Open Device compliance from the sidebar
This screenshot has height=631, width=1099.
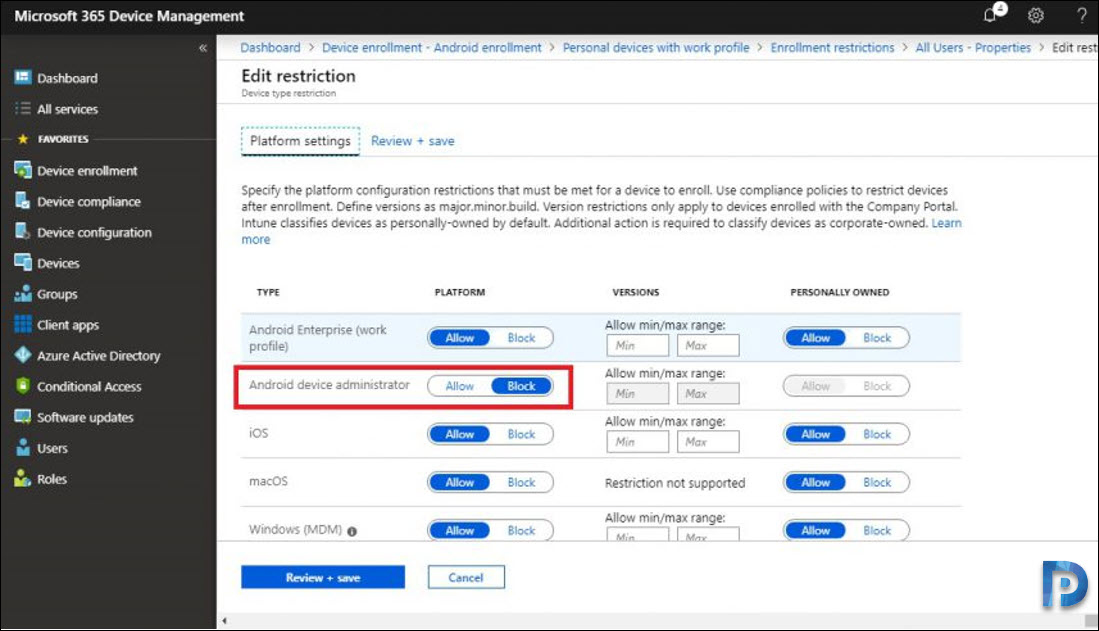[x=89, y=202]
